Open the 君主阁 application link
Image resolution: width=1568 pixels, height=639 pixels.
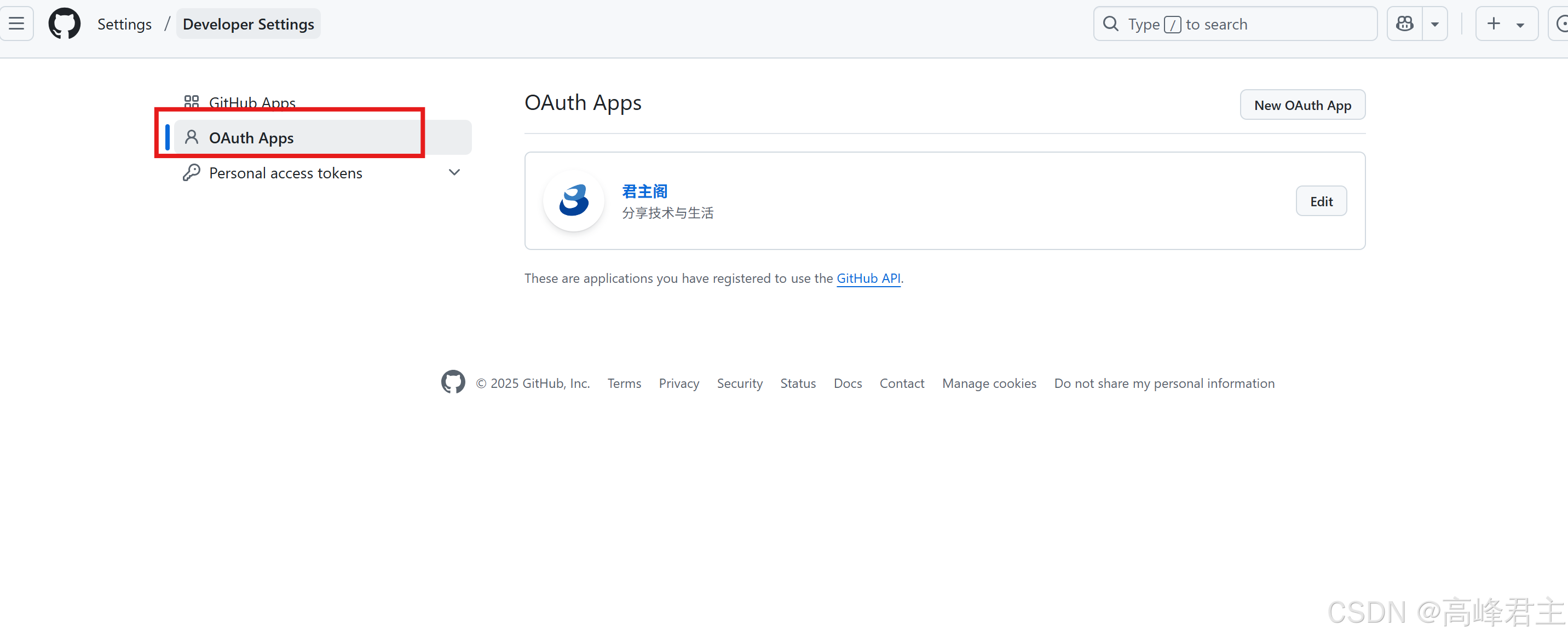point(644,191)
